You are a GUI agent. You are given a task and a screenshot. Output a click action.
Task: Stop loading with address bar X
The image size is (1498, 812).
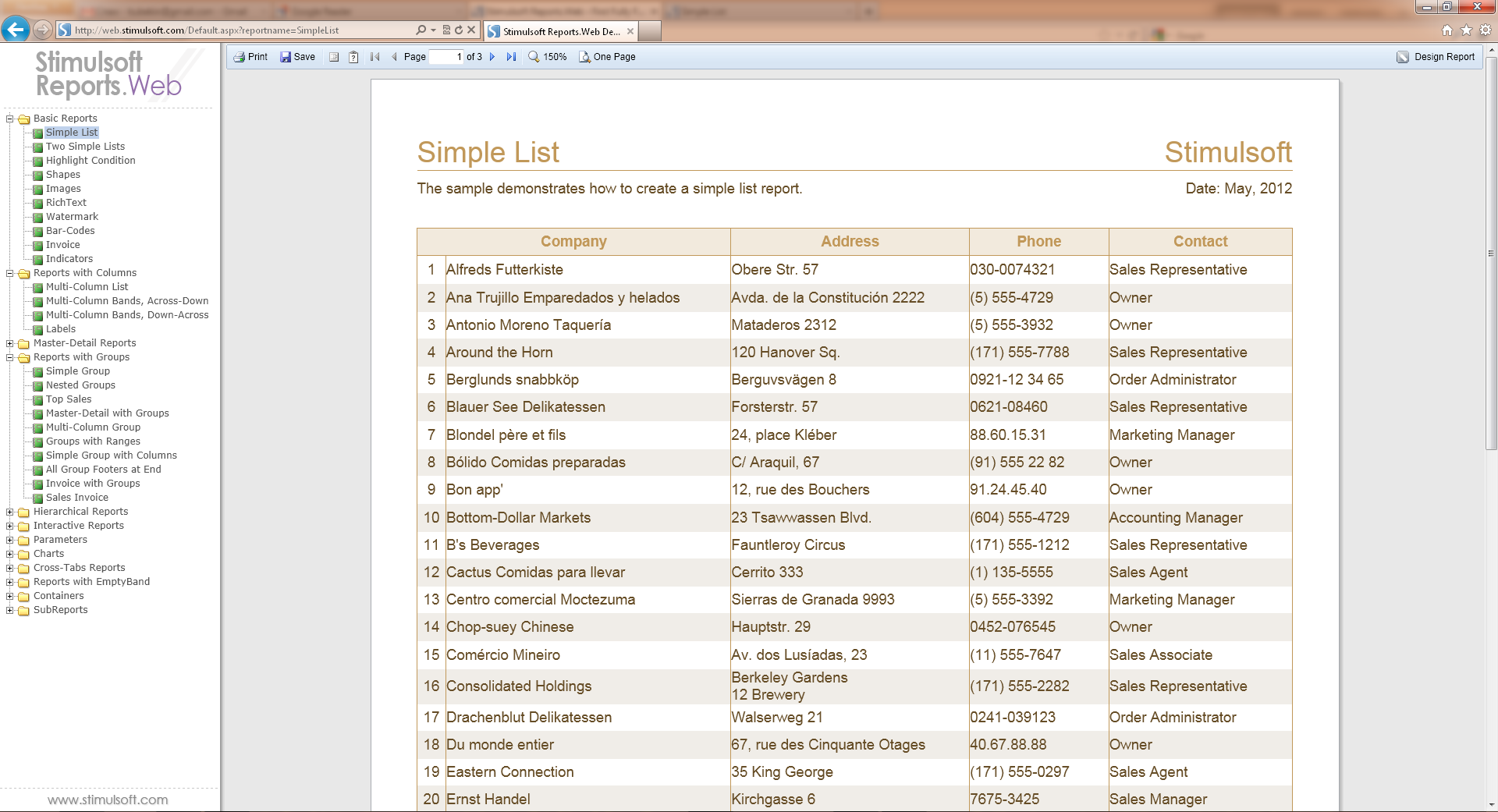coord(471,30)
